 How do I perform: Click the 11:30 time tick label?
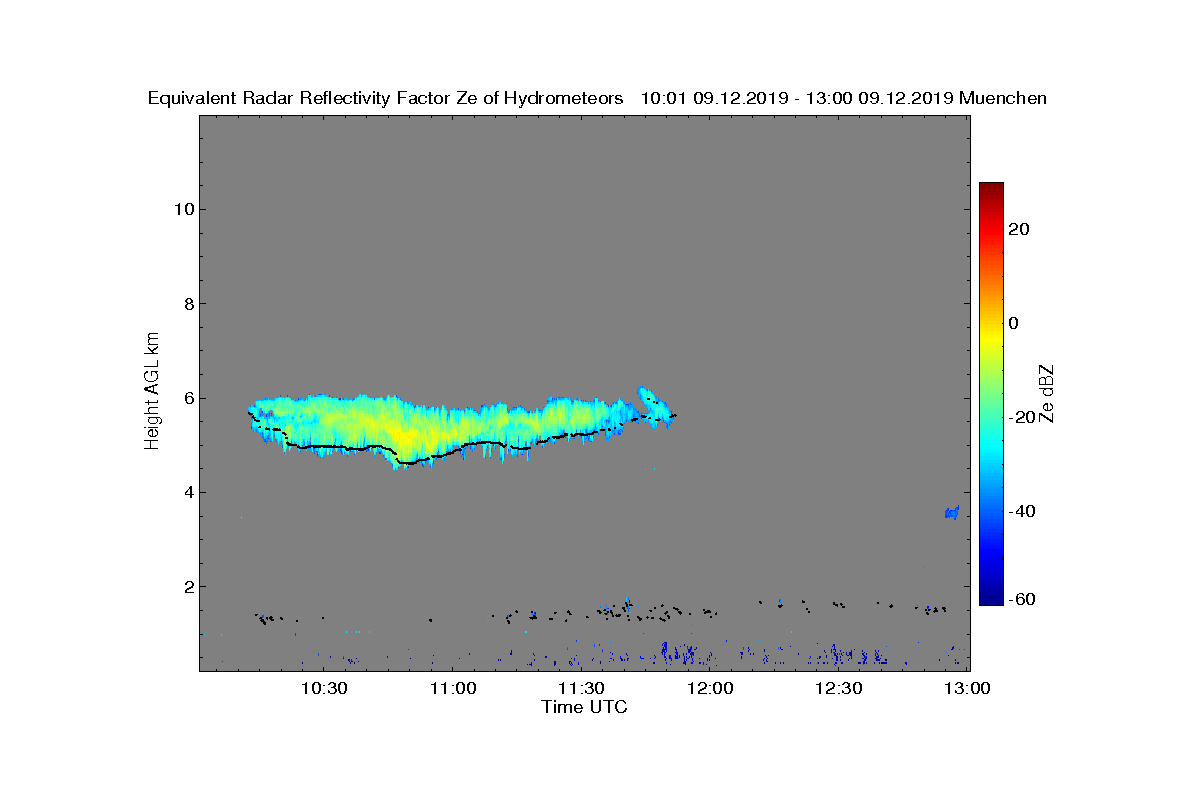581,689
